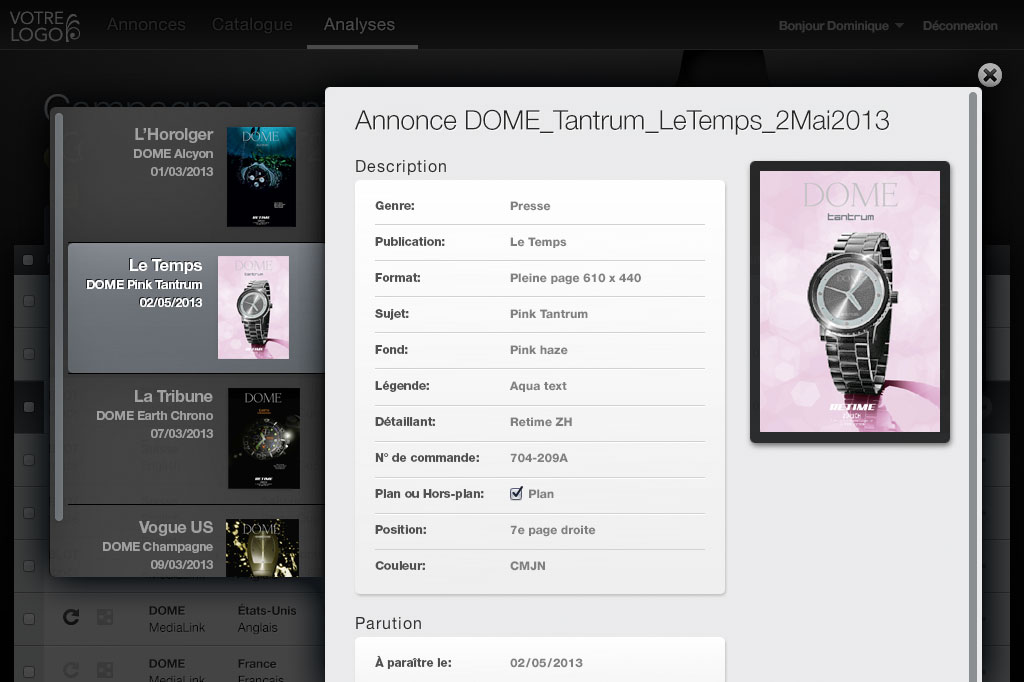Expand the Bonjour Dominique user menu
1024x682 pixels.
(840, 26)
